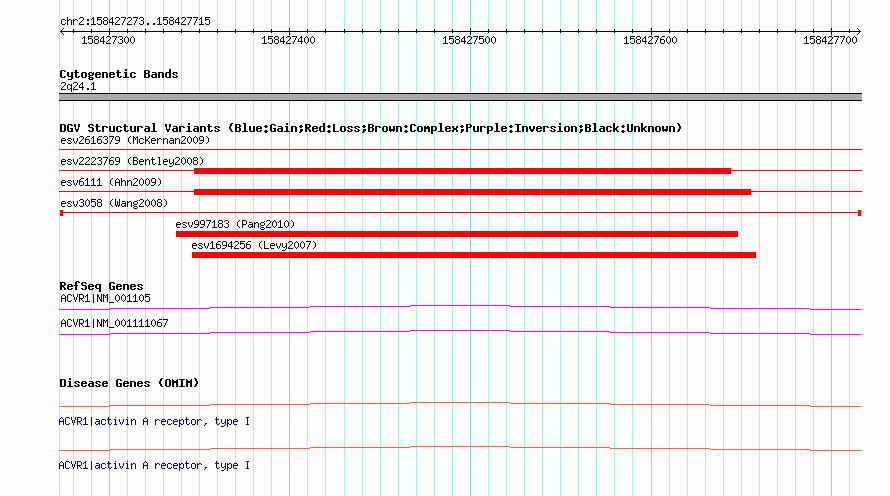This screenshot has height=496, width=890.
Task: Click ACVR1|NM_001111067 transcript label
Action: click(x=114, y=323)
